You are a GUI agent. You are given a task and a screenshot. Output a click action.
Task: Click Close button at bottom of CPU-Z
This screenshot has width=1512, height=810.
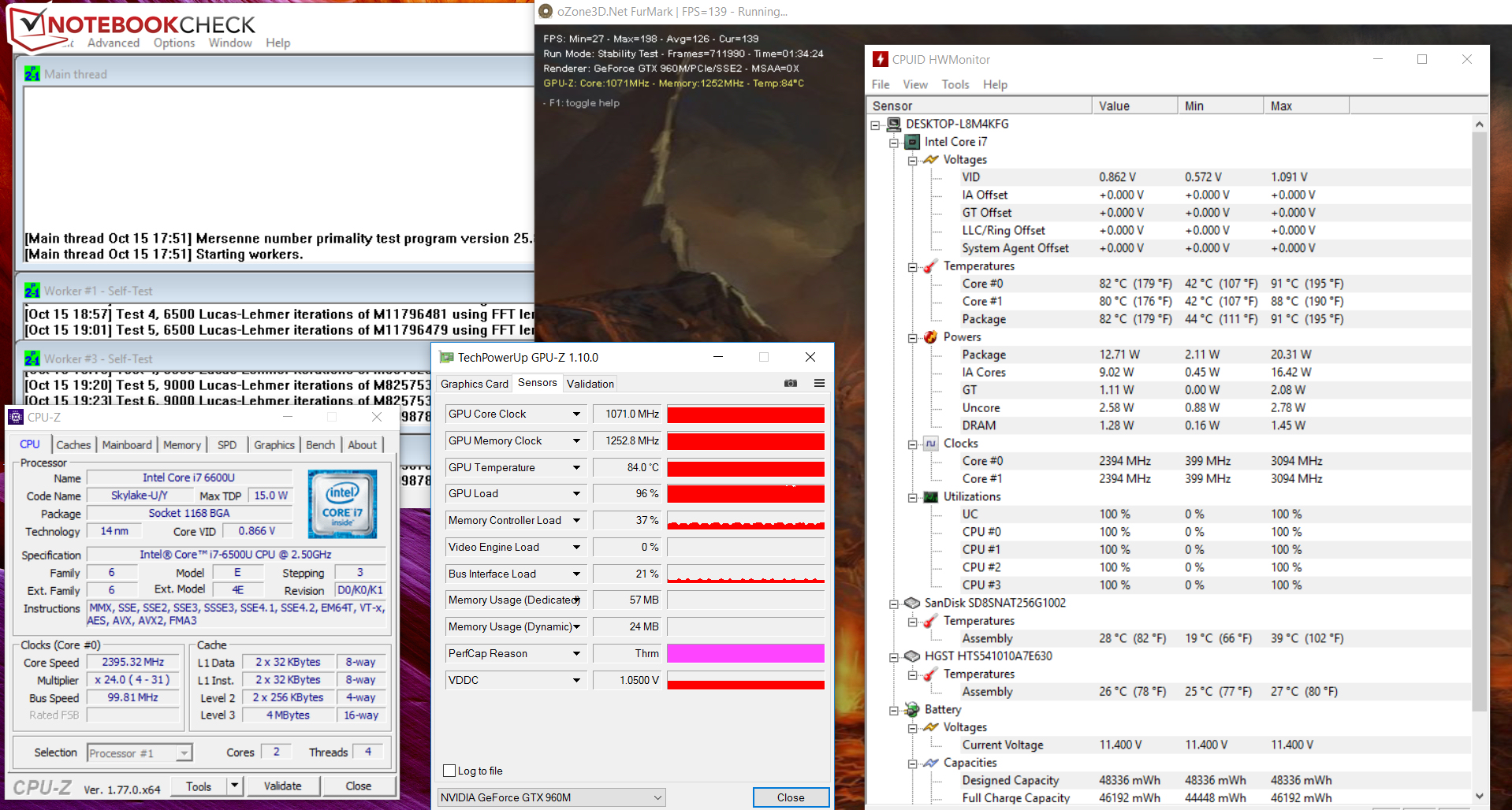tap(358, 786)
